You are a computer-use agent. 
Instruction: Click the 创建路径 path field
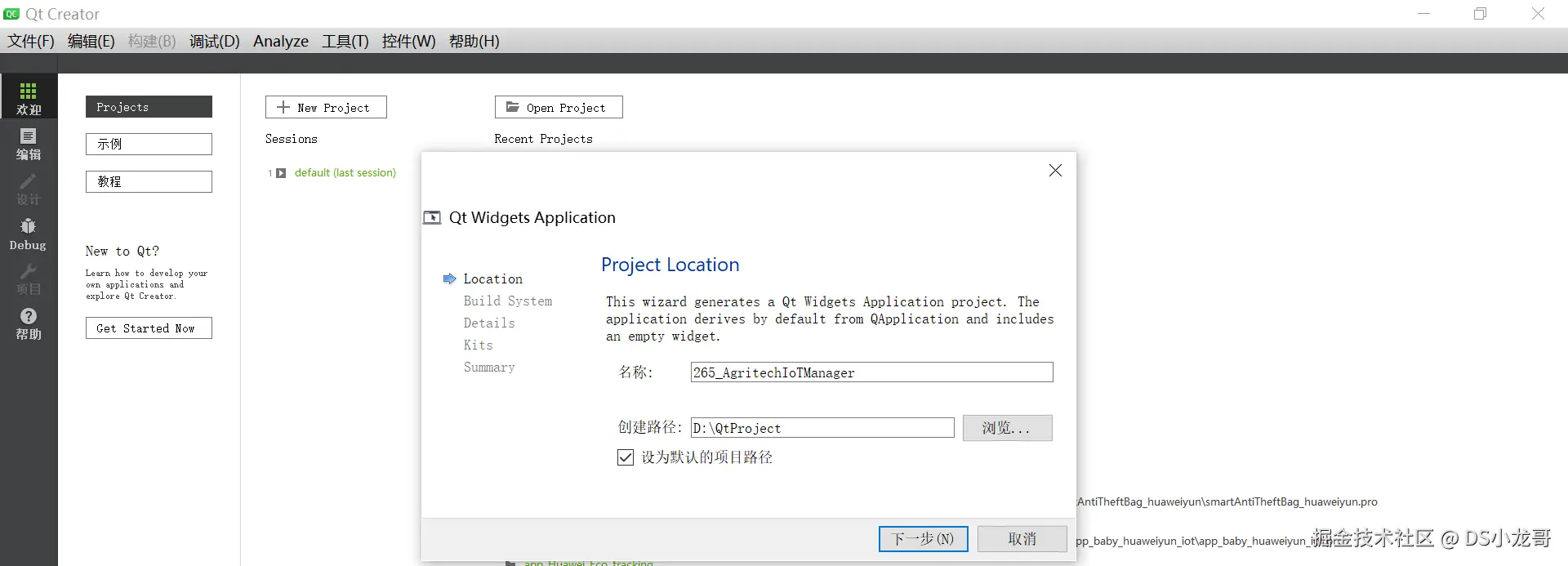tap(822, 428)
